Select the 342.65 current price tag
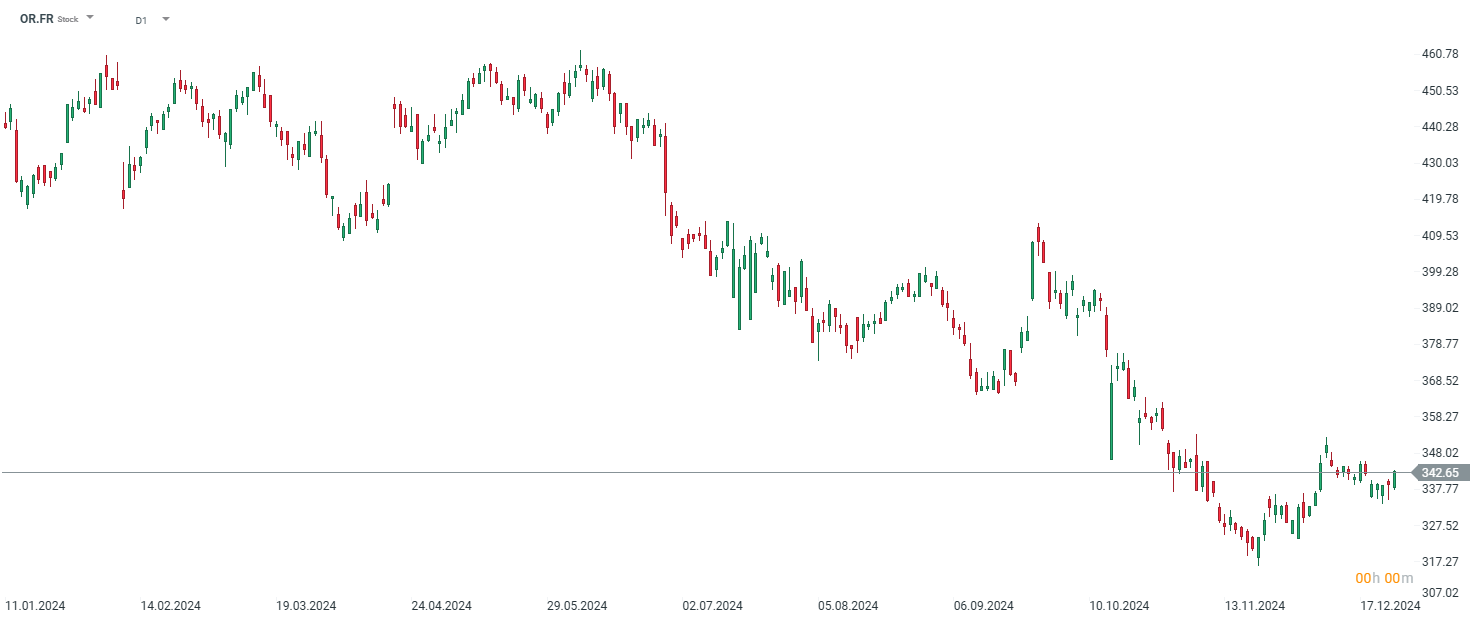1482x623 pixels. (1440, 472)
